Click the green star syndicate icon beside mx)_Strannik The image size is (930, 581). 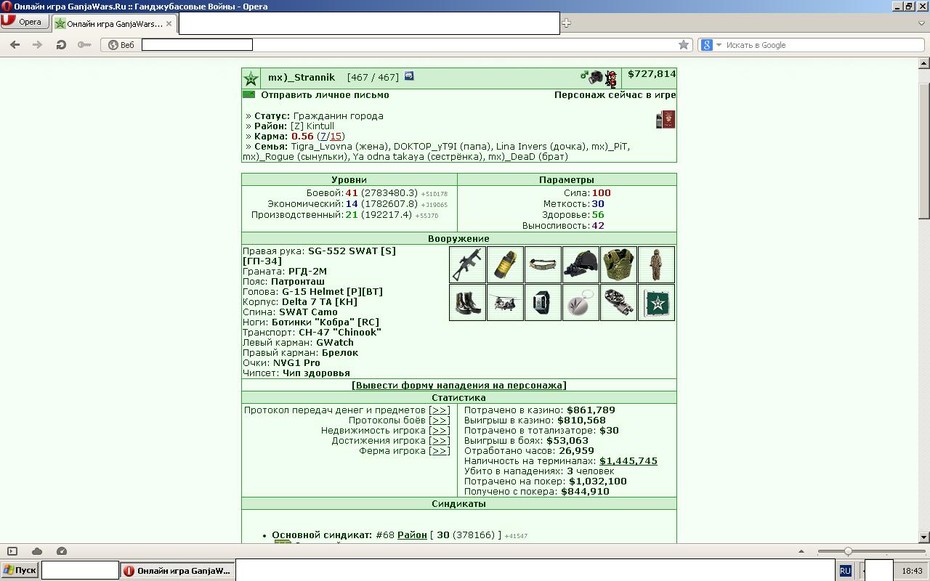pyautogui.click(x=251, y=78)
